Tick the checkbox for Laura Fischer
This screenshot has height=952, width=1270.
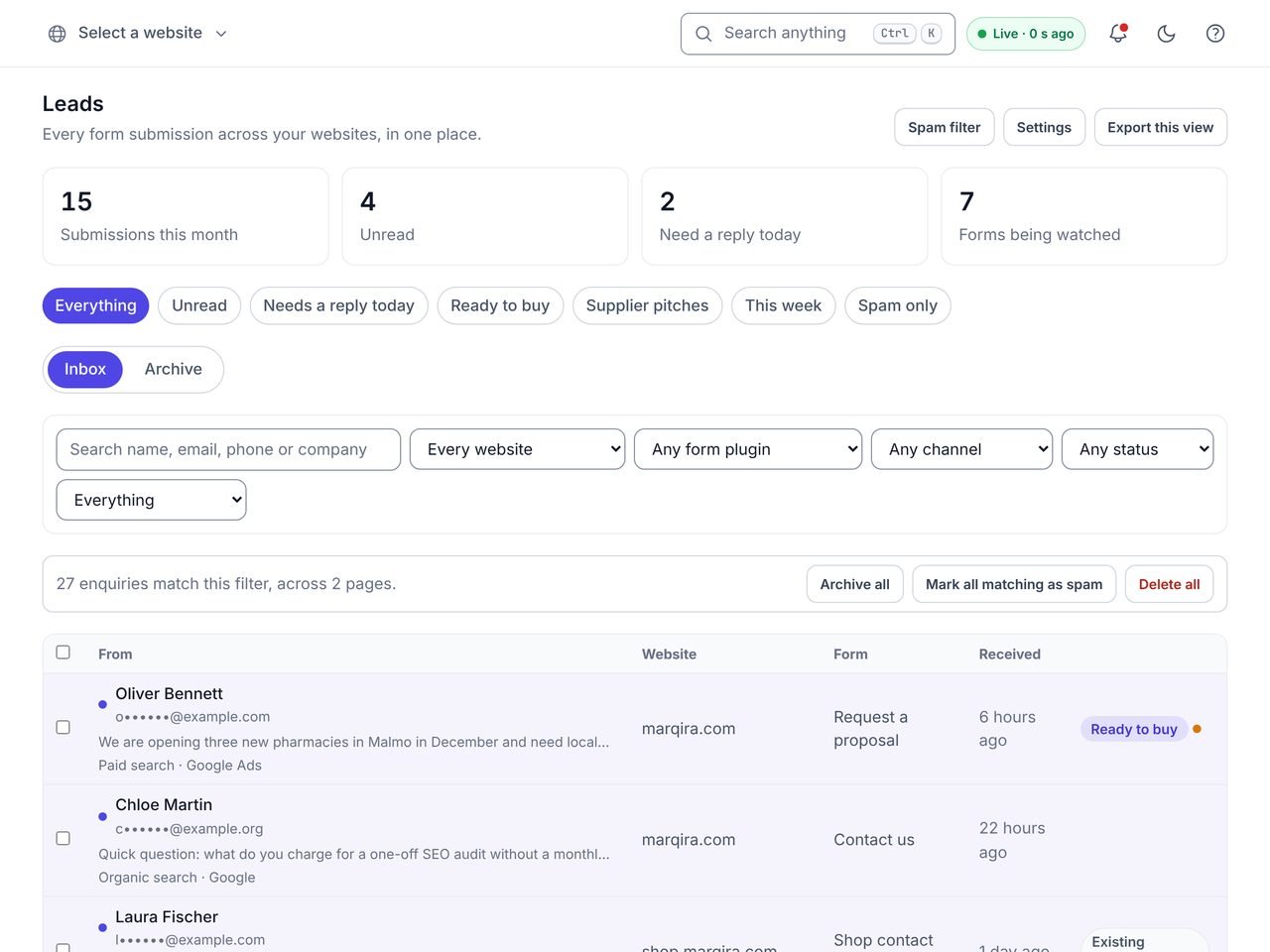[63, 947]
